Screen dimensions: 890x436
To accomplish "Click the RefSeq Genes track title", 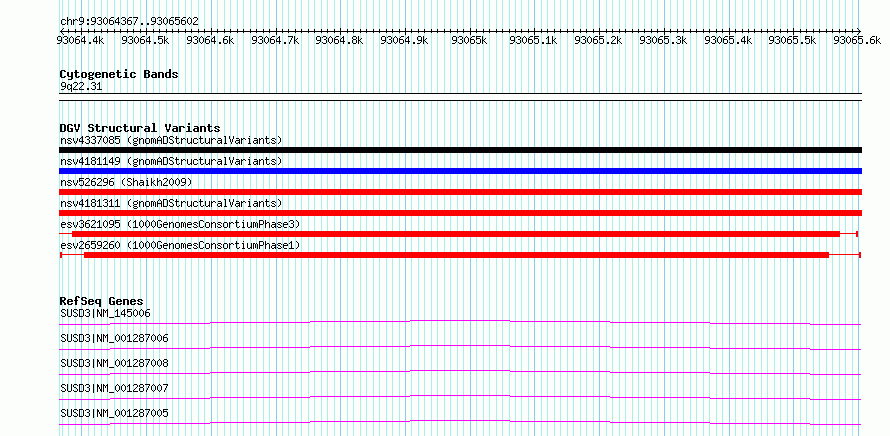I will 102,301.
